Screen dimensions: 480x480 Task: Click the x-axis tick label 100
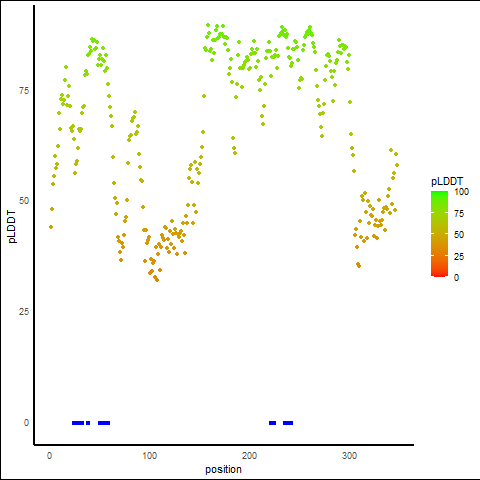pyautogui.click(x=150, y=456)
